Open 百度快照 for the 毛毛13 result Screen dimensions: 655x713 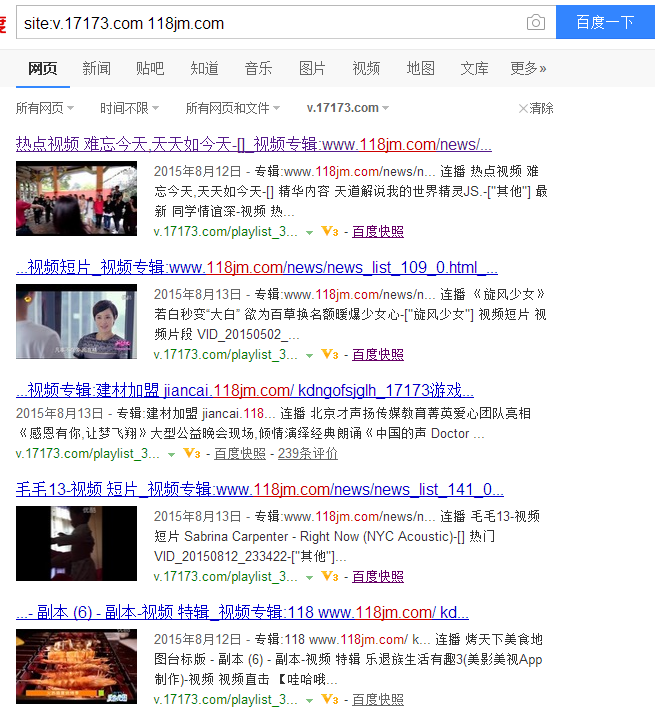point(378,577)
